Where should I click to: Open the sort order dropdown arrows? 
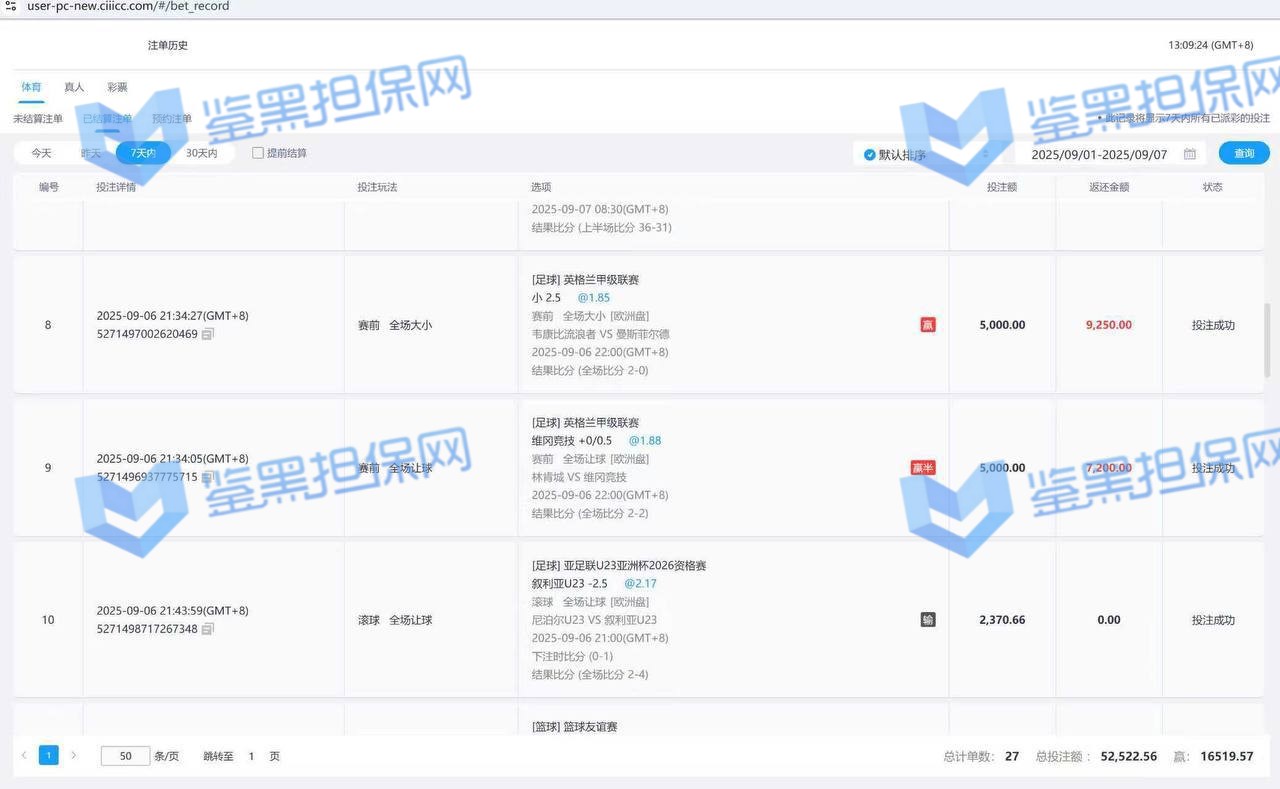pos(985,154)
